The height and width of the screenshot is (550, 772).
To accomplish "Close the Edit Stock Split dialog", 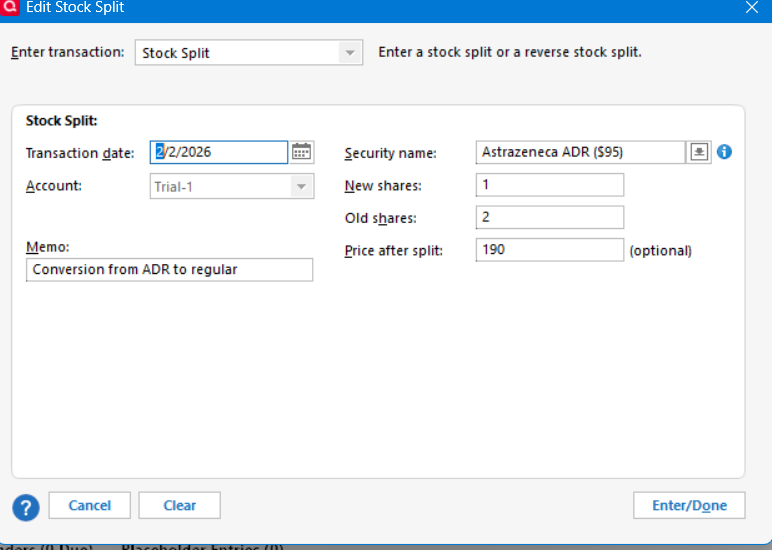I will coord(752,7).
